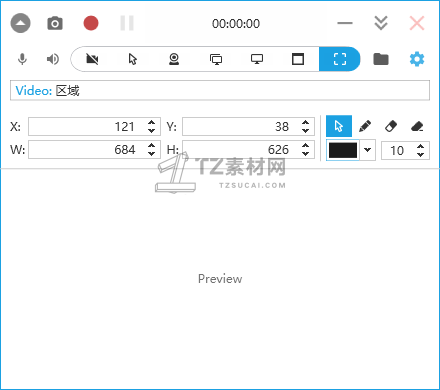Toggle speaker system audio recording

tap(53, 59)
